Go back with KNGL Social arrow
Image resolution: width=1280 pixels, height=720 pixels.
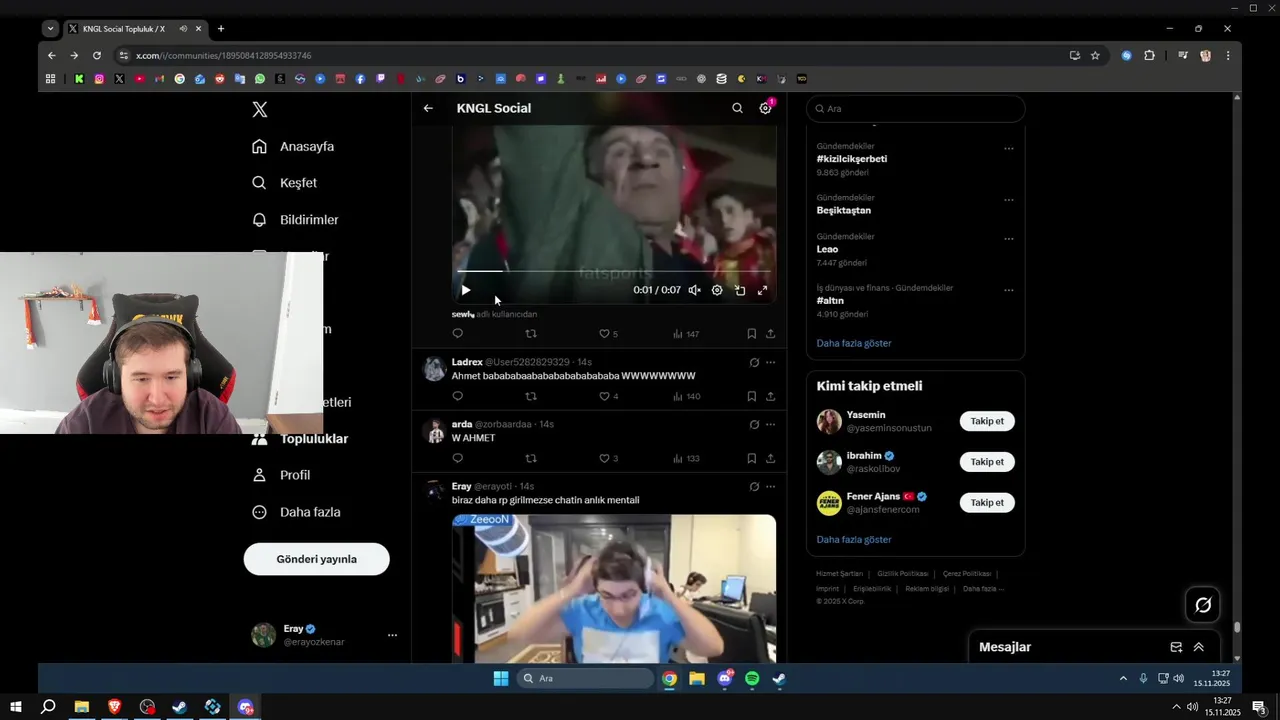pos(428,108)
